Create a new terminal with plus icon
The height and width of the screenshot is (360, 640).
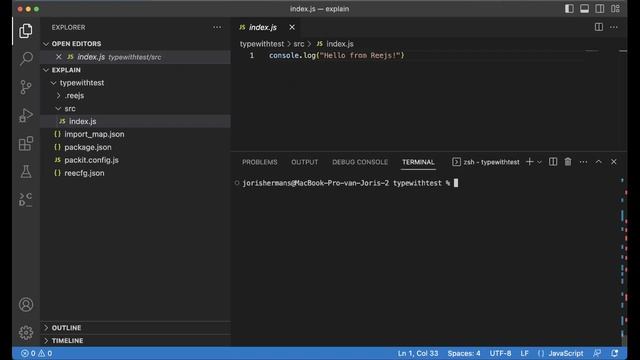tap(529, 162)
